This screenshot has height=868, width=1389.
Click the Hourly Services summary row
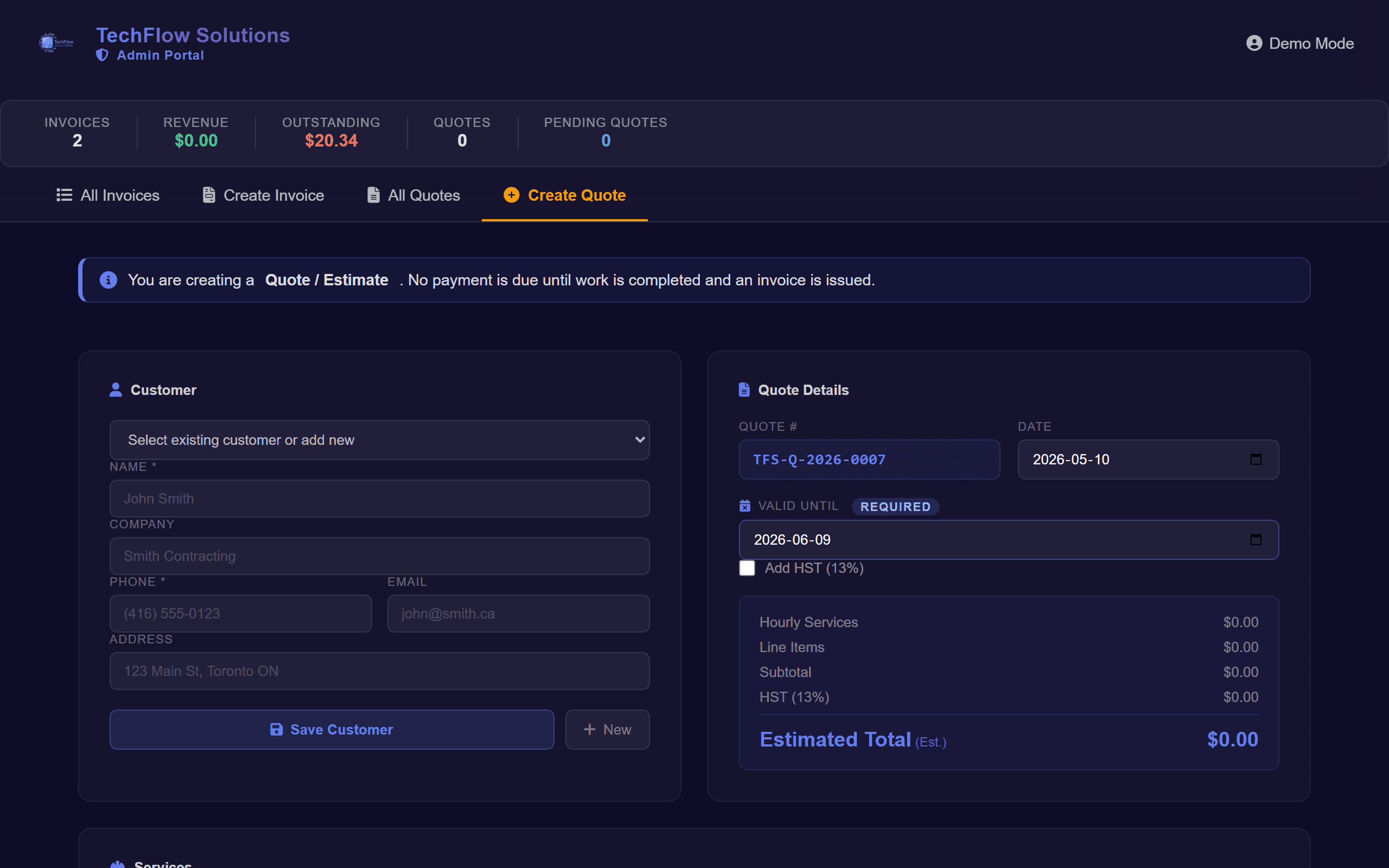1009,622
